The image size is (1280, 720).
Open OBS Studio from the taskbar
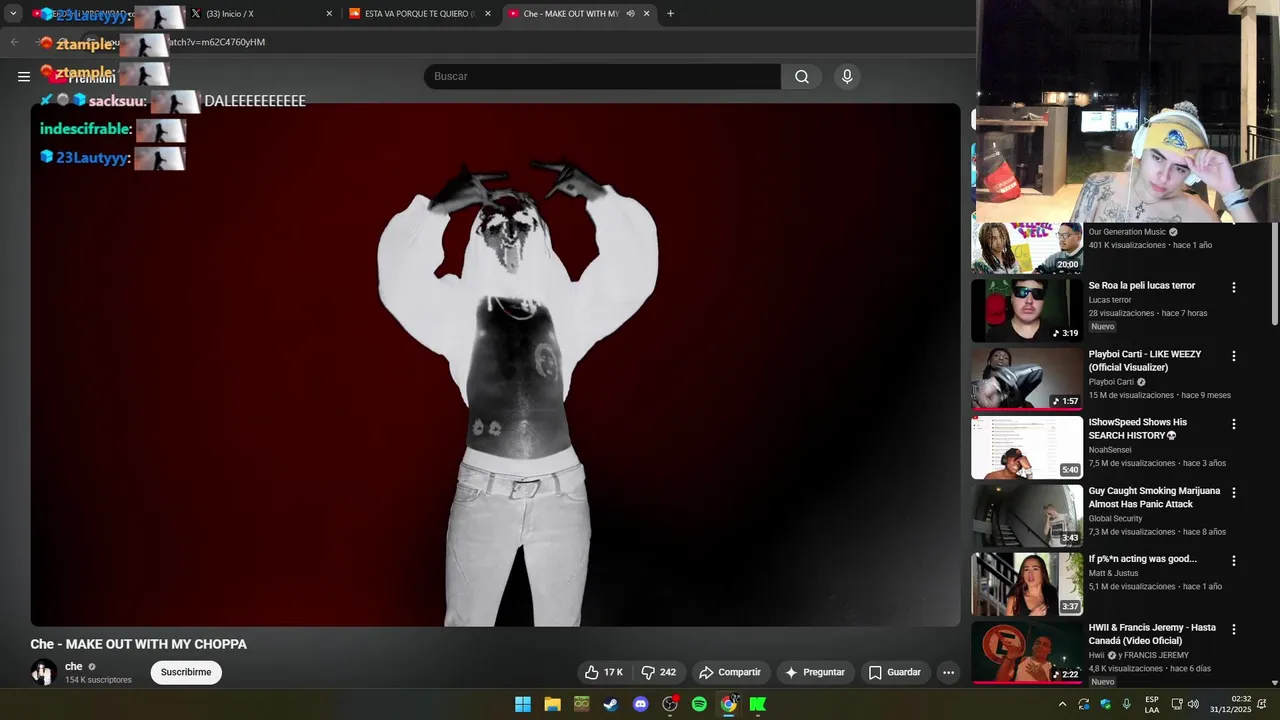(x=670, y=704)
